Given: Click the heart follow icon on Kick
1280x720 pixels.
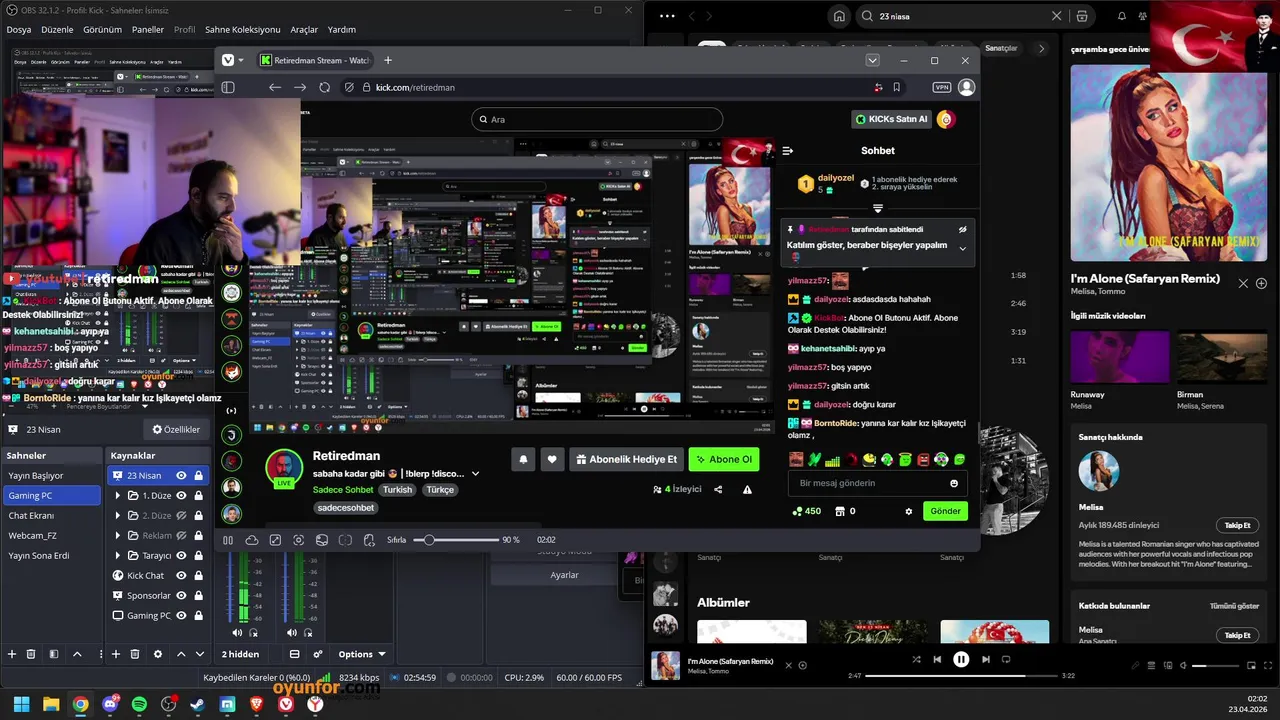Looking at the screenshot, I should pos(552,459).
